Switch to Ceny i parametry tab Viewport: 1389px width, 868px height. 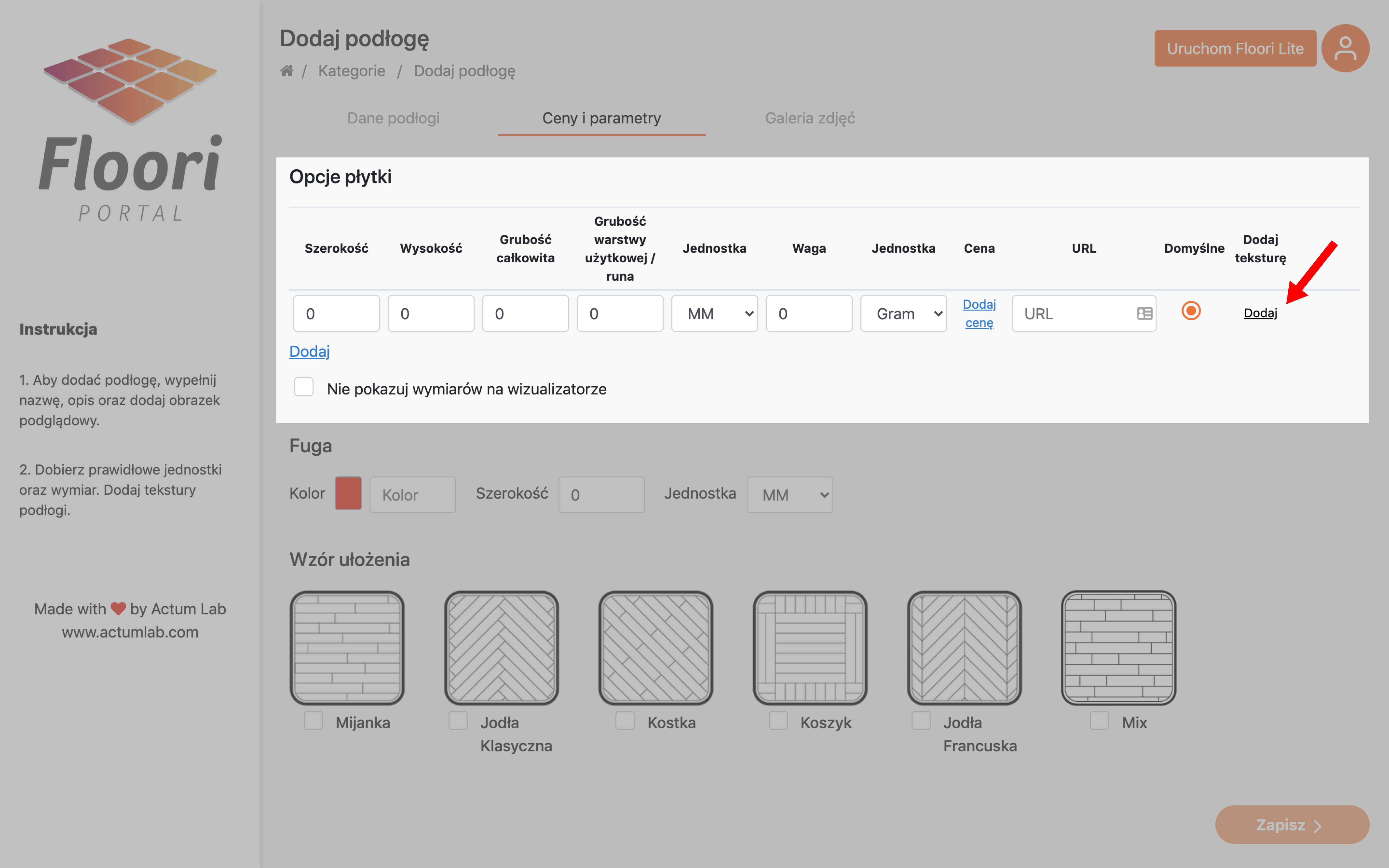(x=601, y=118)
